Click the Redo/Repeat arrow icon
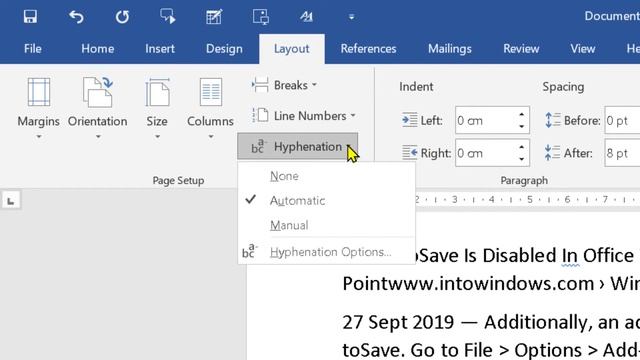640x360 pixels. tap(122, 17)
